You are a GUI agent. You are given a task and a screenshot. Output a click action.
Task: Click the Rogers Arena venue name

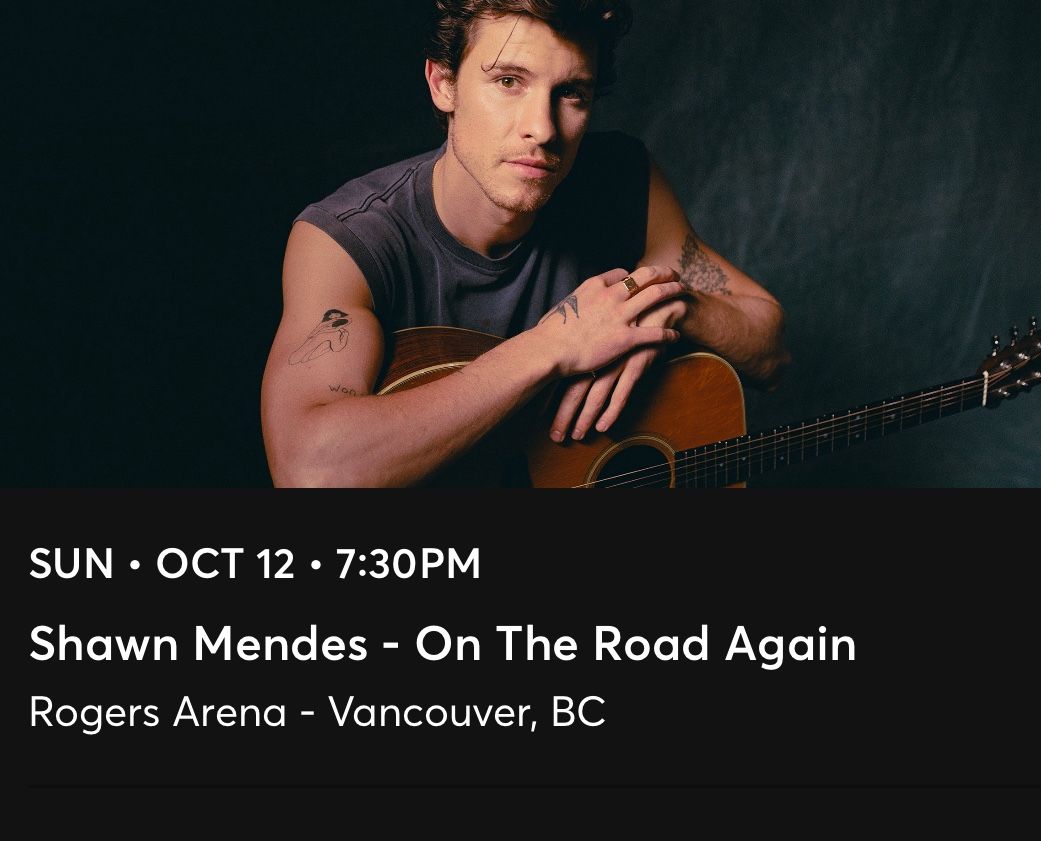pyautogui.click(x=158, y=713)
